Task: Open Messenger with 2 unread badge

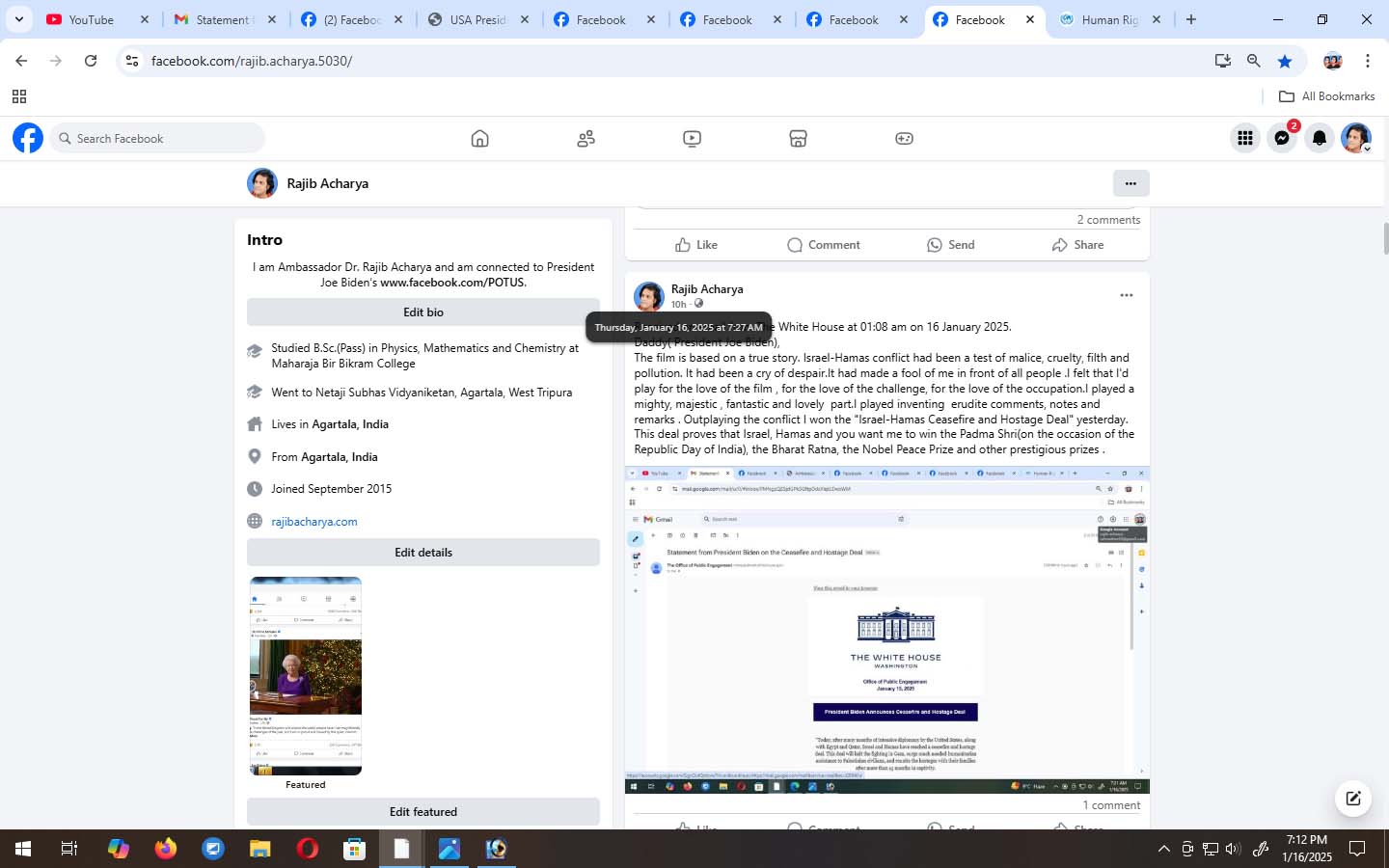Action: pos(1283,138)
